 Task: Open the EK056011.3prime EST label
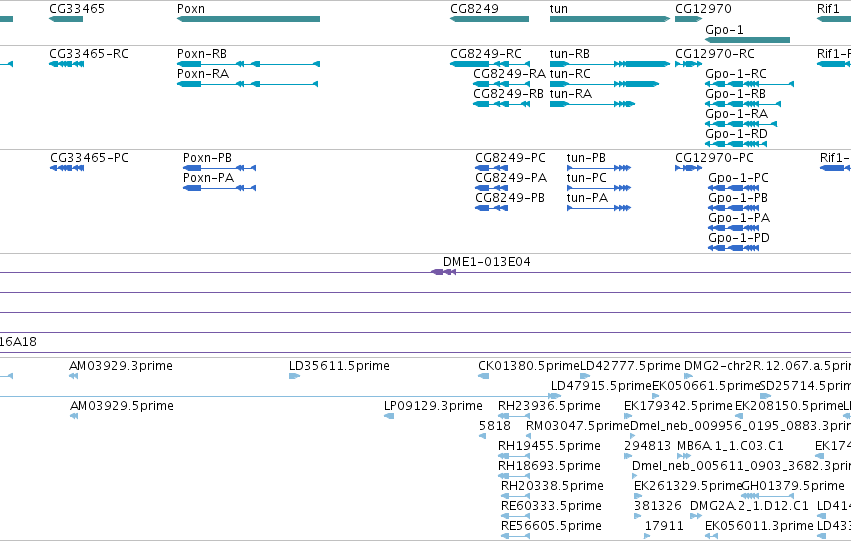point(759,526)
